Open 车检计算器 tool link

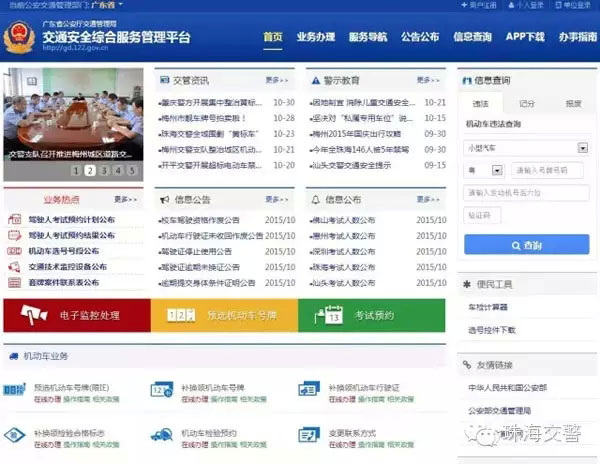(x=488, y=307)
